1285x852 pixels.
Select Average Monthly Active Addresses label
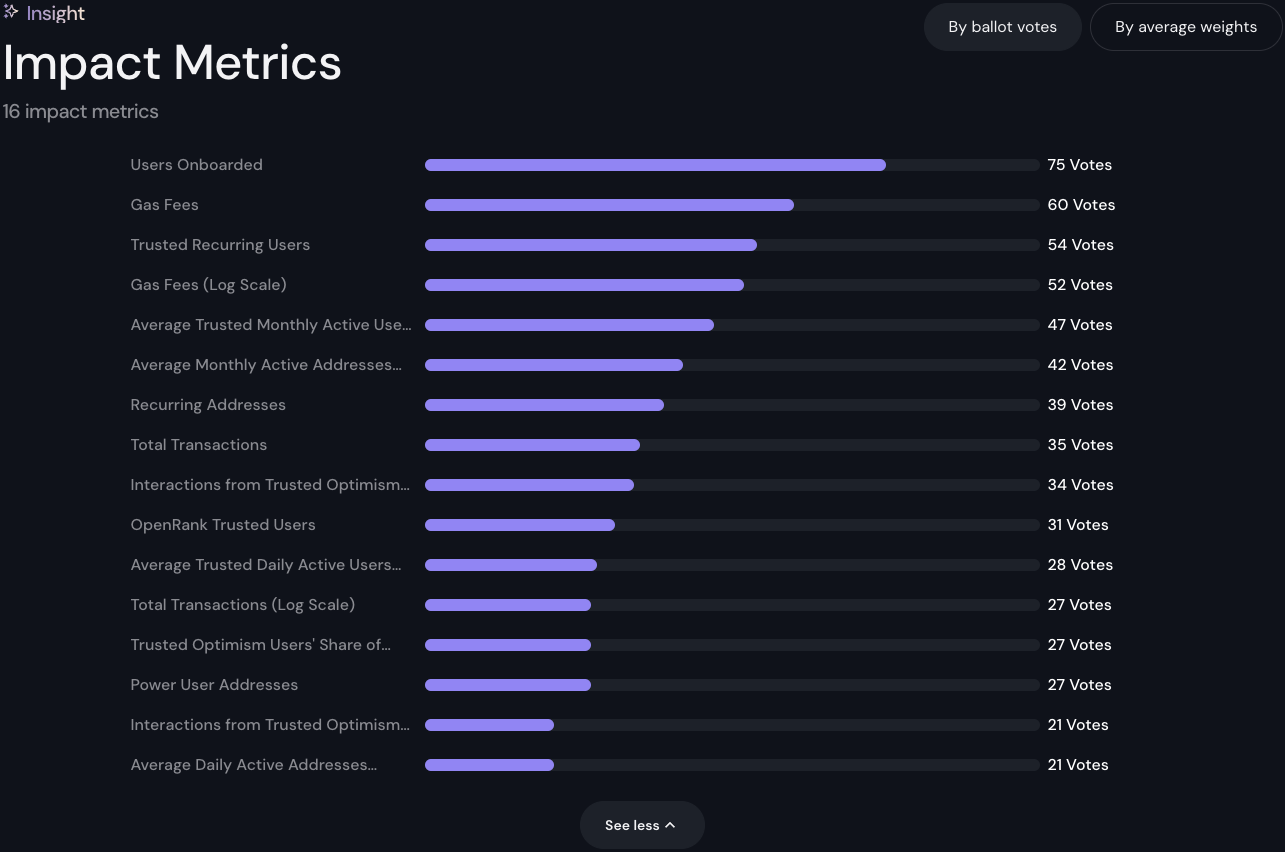266,365
